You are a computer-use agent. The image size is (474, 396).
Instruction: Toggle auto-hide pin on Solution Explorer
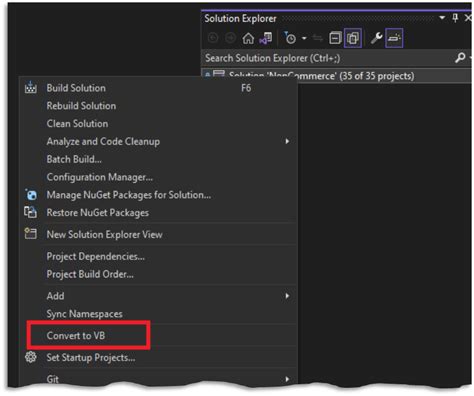[x=455, y=18]
